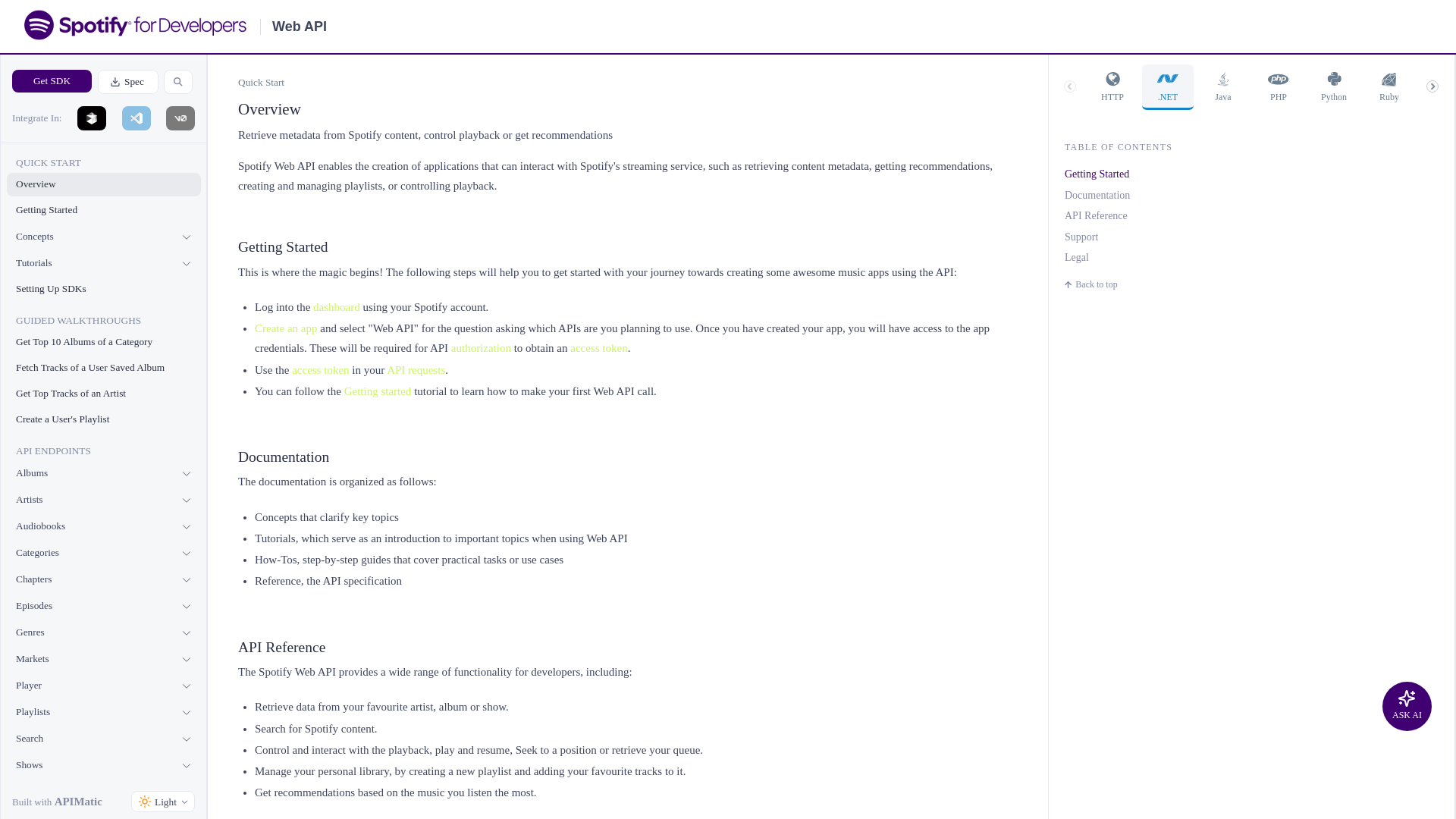Open Get Top Tracks of an Artist
The height and width of the screenshot is (819, 1456).
pyautogui.click(x=104, y=394)
